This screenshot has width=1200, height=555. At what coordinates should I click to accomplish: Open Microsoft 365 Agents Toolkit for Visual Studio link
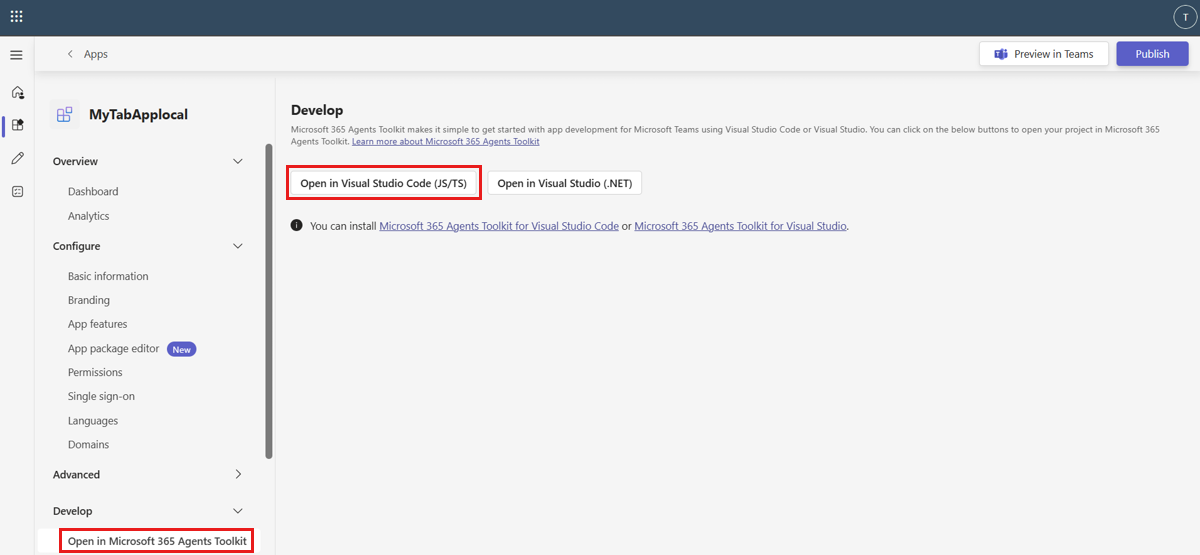741,226
